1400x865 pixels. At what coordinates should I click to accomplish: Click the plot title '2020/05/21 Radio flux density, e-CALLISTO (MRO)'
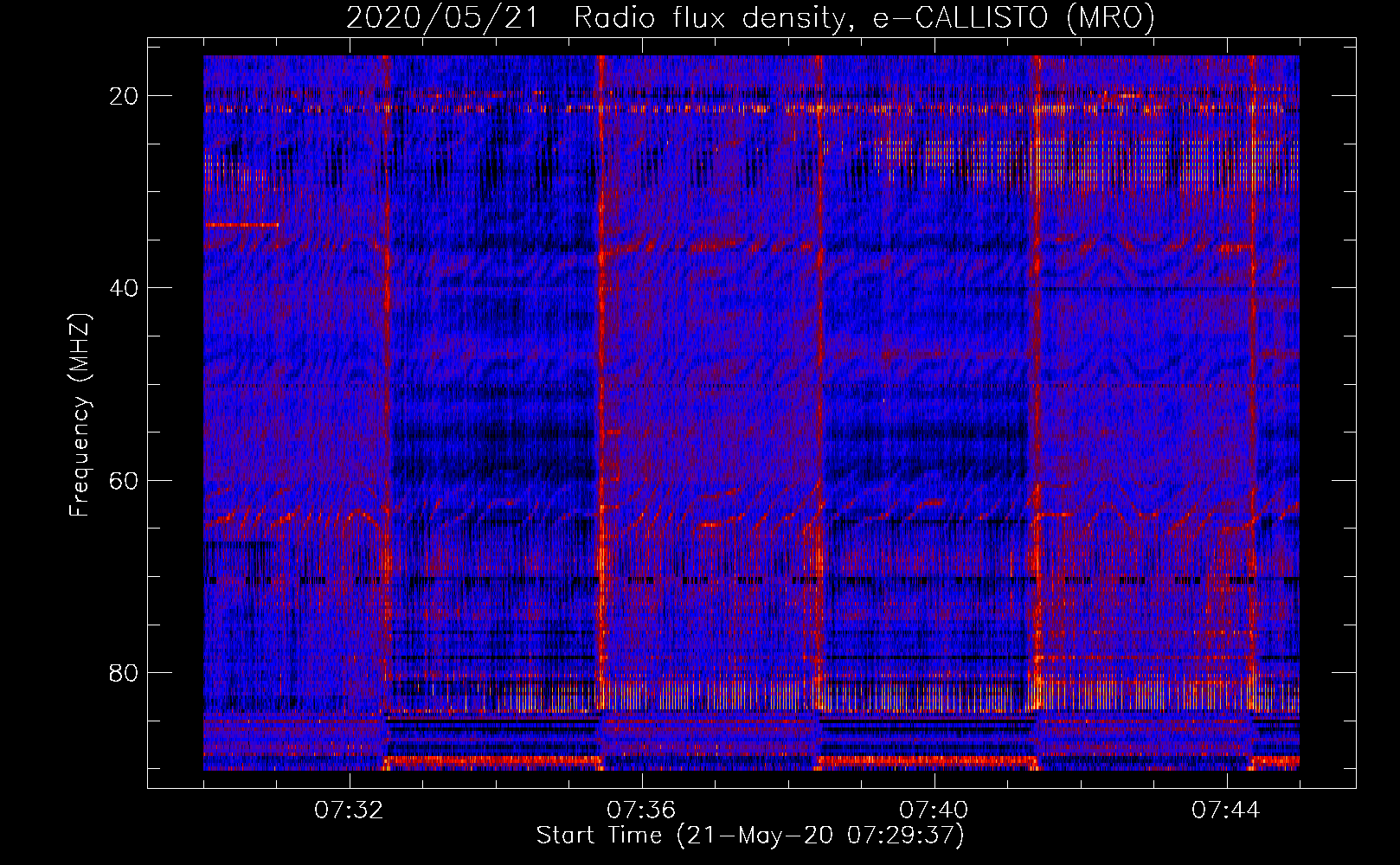click(x=750, y=17)
